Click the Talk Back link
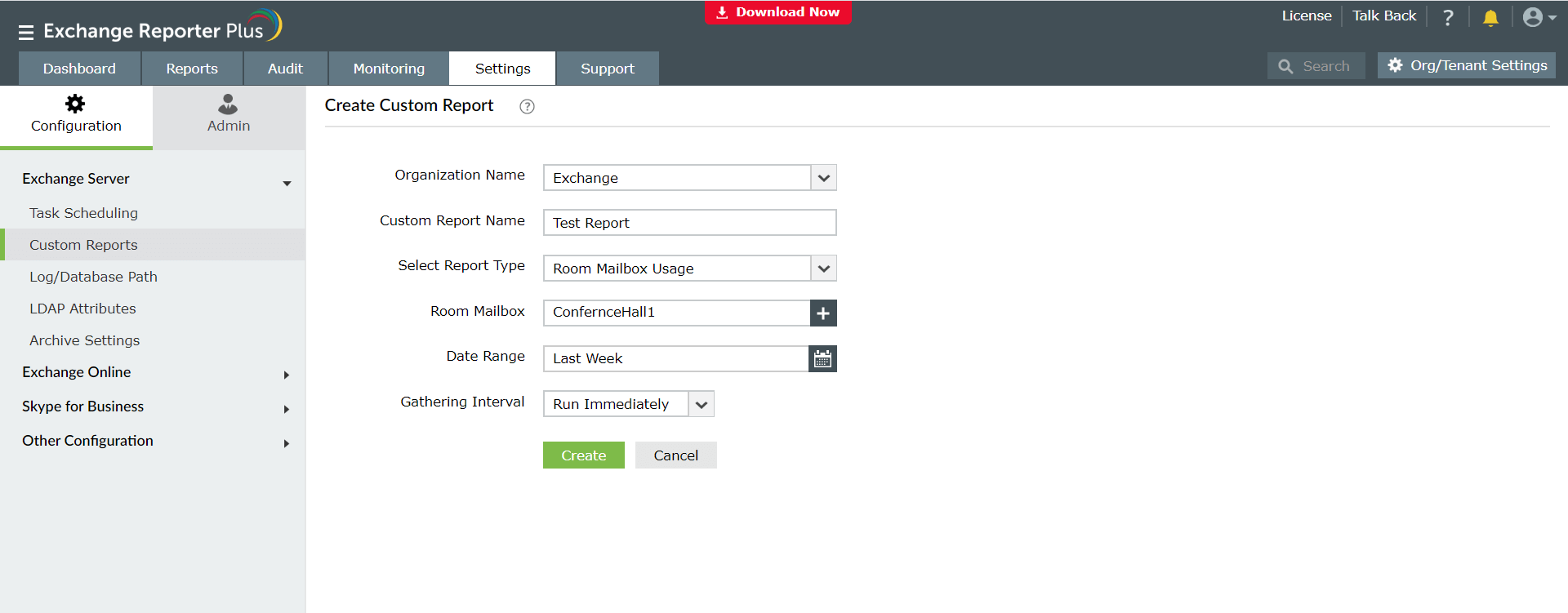1568x613 pixels. [1384, 16]
